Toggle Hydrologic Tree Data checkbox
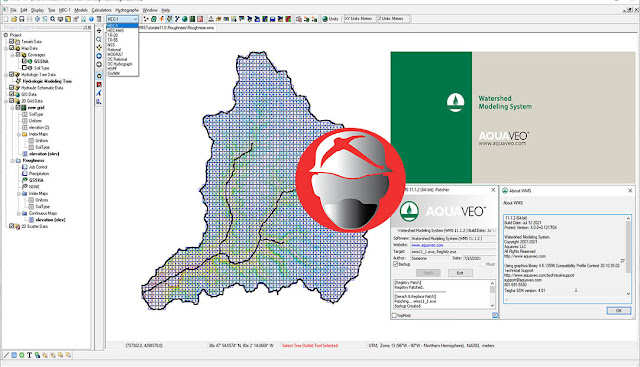Screen dimensions: 640x367 pos(11,74)
